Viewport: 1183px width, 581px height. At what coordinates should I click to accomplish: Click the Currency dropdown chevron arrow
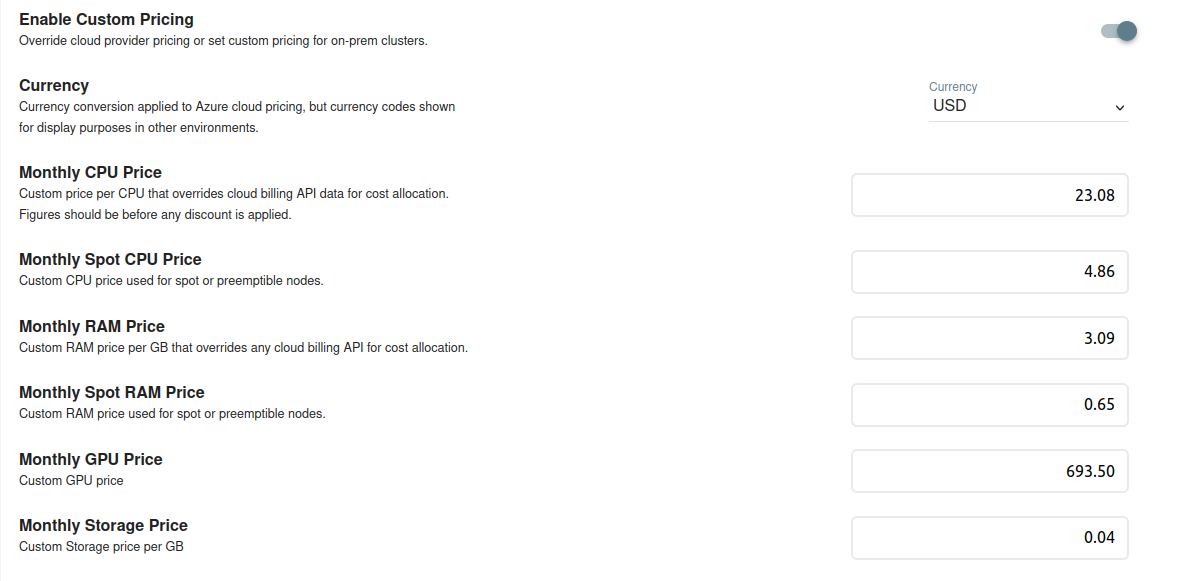click(x=1120, y=108)
